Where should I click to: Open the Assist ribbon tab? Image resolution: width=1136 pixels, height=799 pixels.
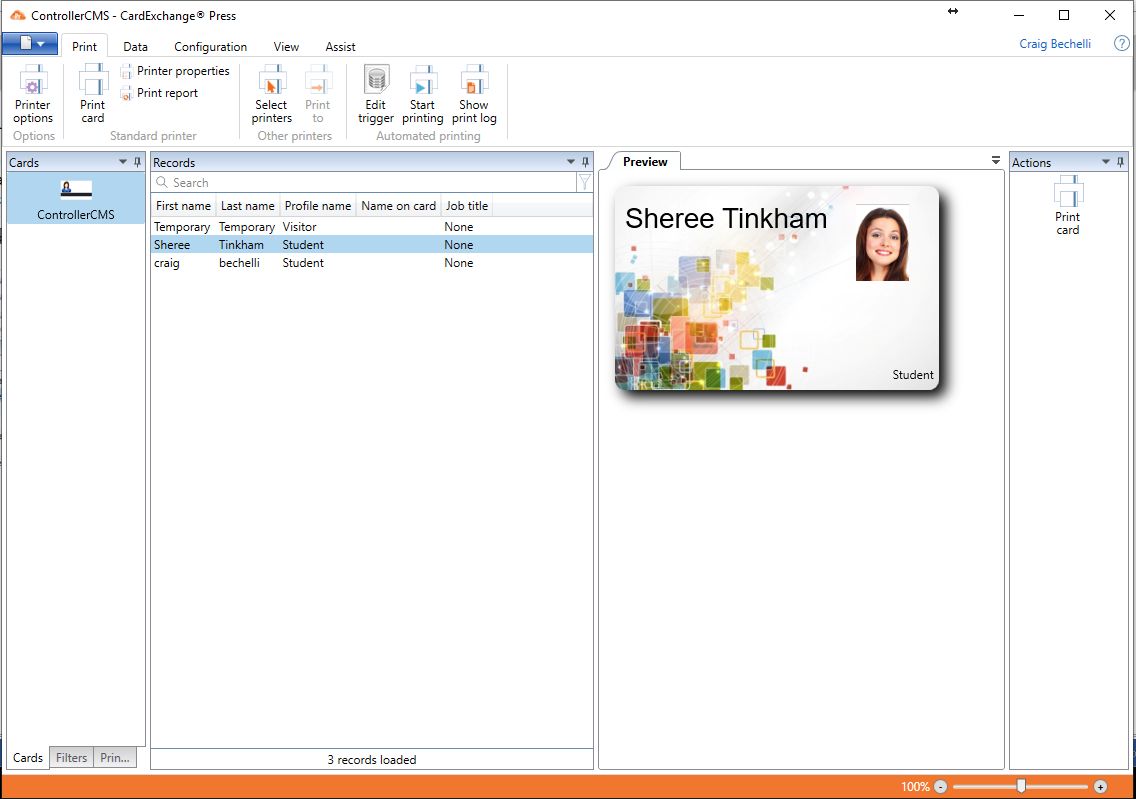[x=341, y=46]
